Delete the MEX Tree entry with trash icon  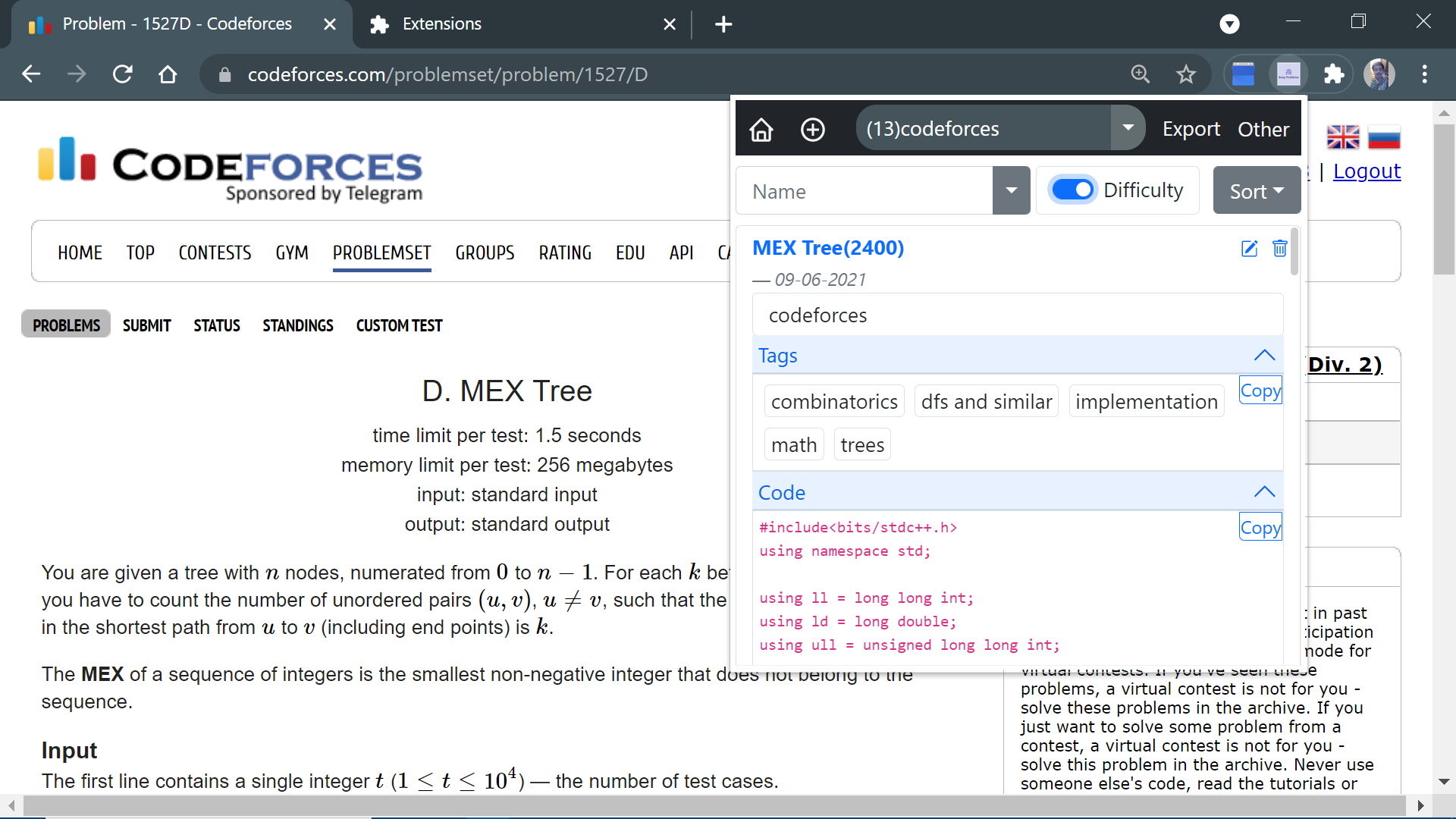1280,249
